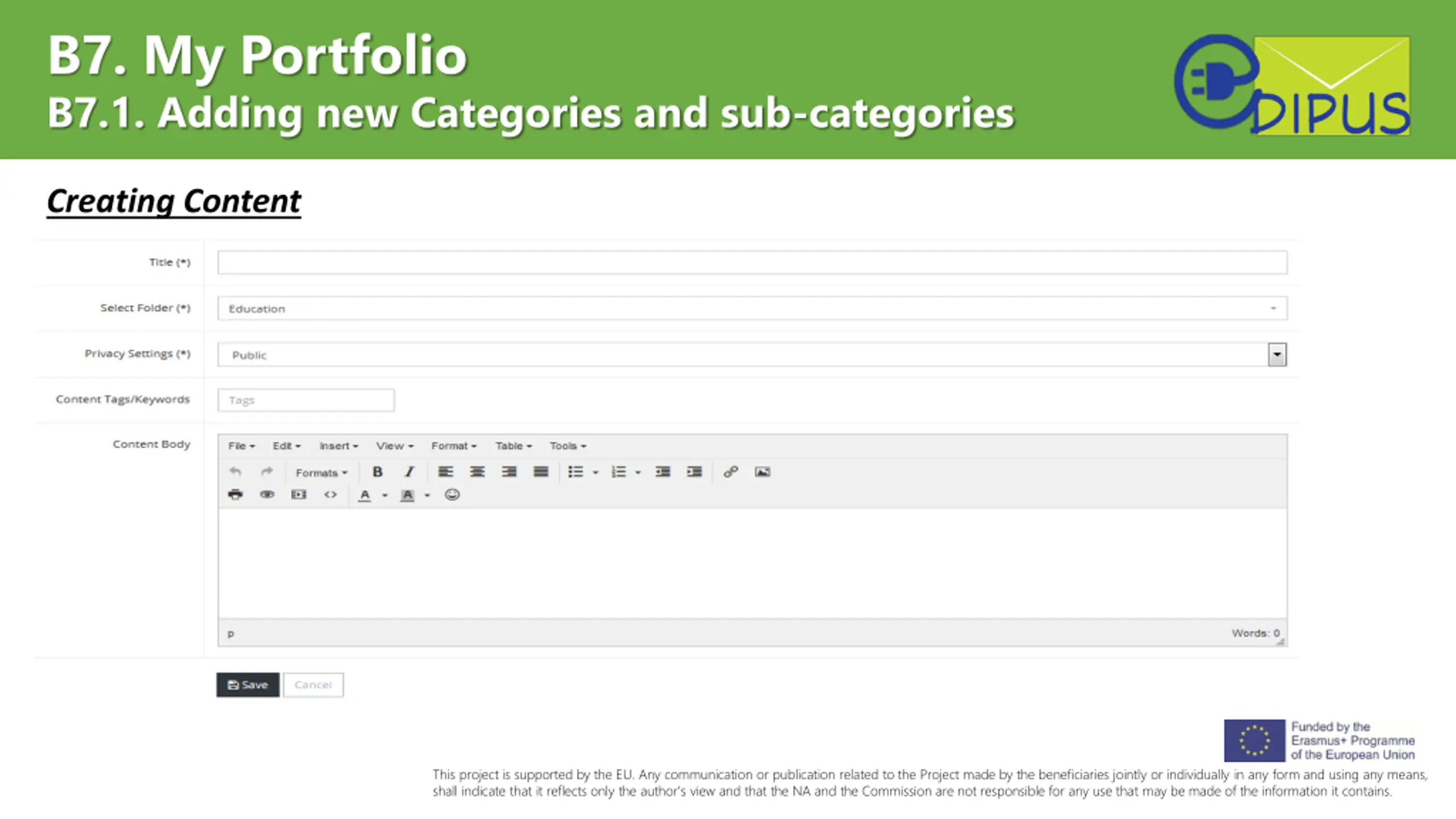Increase the indent

point(694,471)
